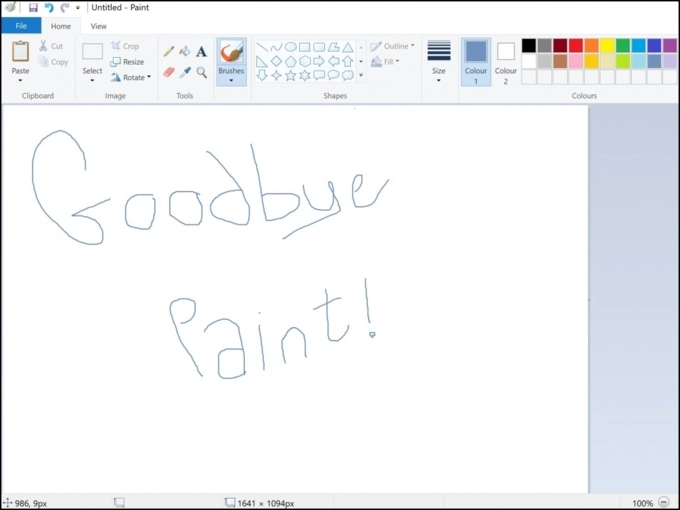Select the Magnifier tool
The image size is (680, 510).
pyautogui.click(x=201, y=72)
